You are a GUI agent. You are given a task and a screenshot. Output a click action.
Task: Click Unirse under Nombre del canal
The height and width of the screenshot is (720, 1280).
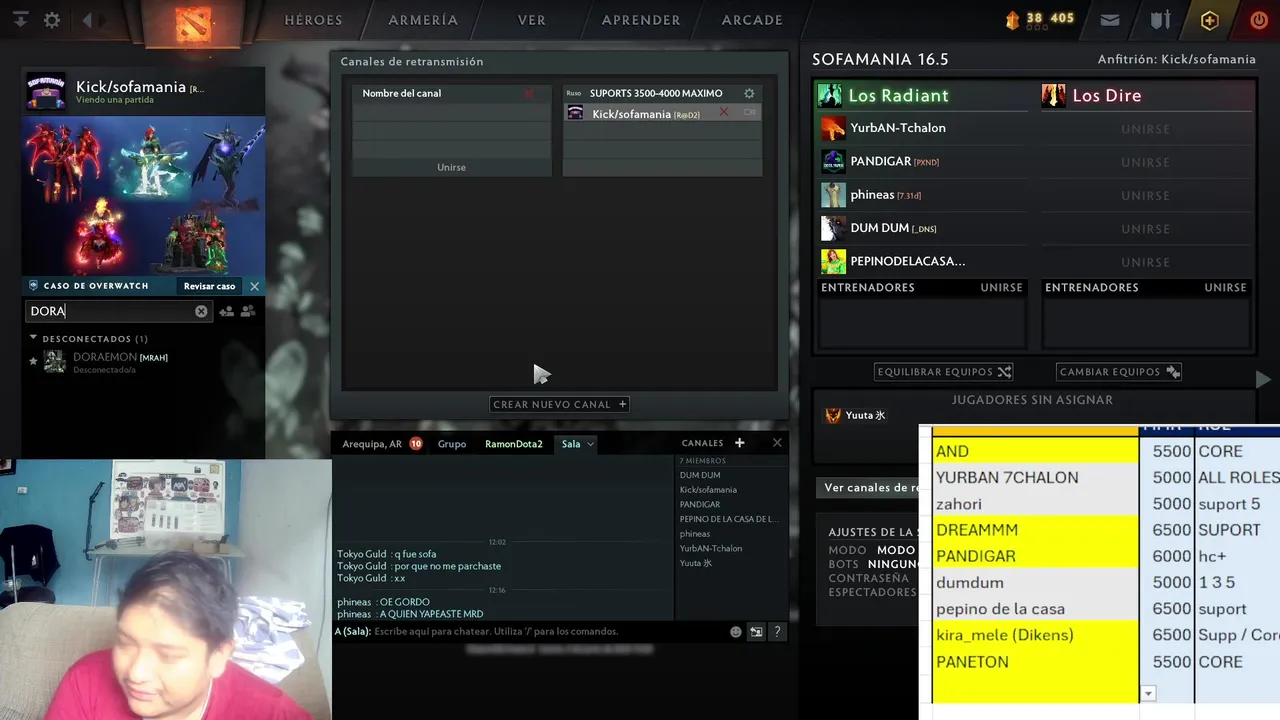click(x=451, y=167)
